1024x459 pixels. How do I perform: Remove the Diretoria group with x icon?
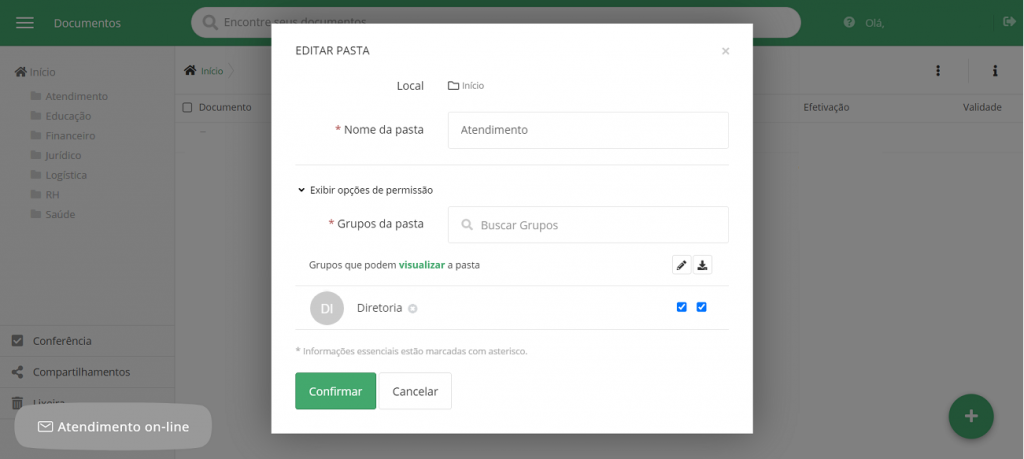tap(412, 309)
